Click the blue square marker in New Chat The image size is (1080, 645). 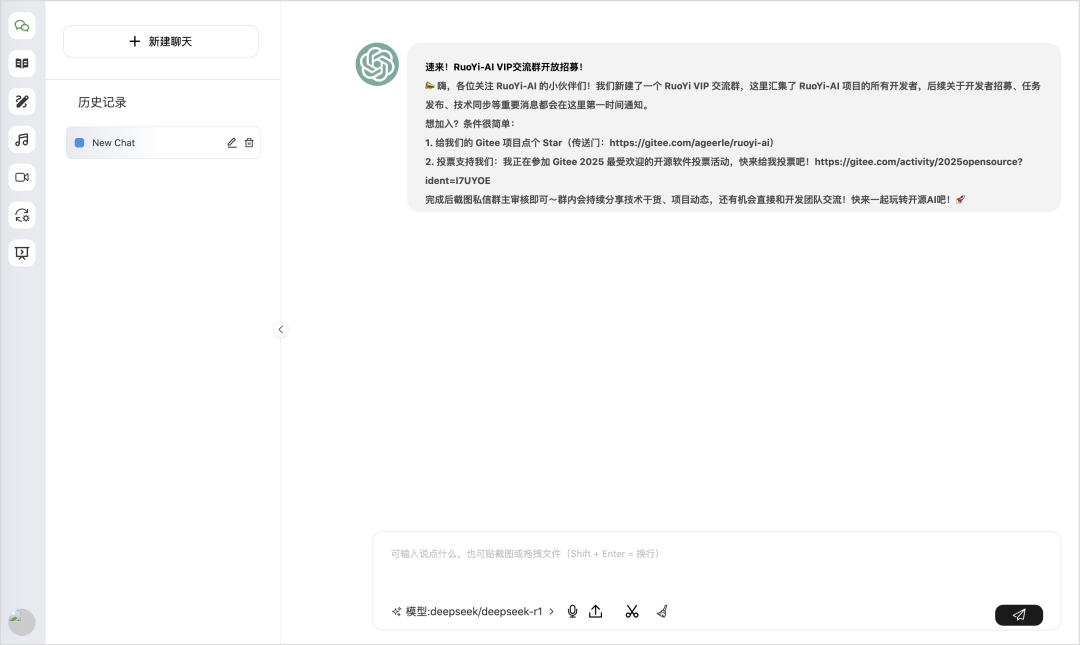point(79,143)
